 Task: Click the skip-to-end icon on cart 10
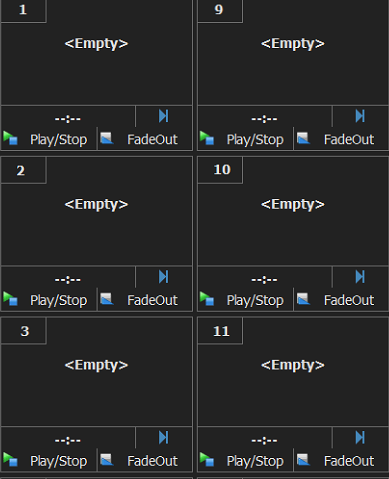point(360,277)
